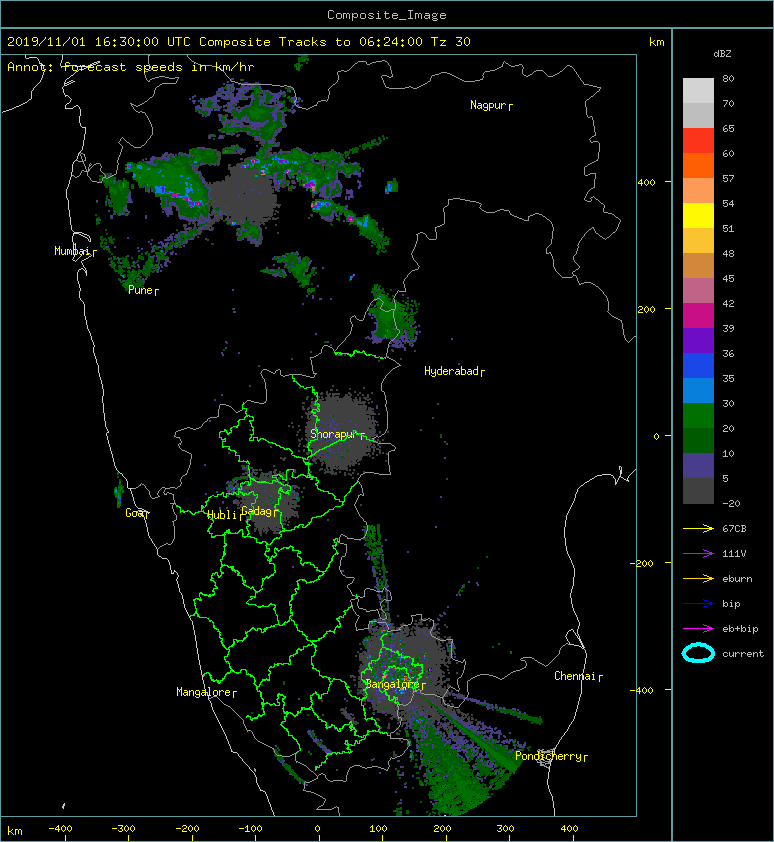Select the red swatch in dBZ scale
This screenshot has height=842, width=774.
[698, 140]
